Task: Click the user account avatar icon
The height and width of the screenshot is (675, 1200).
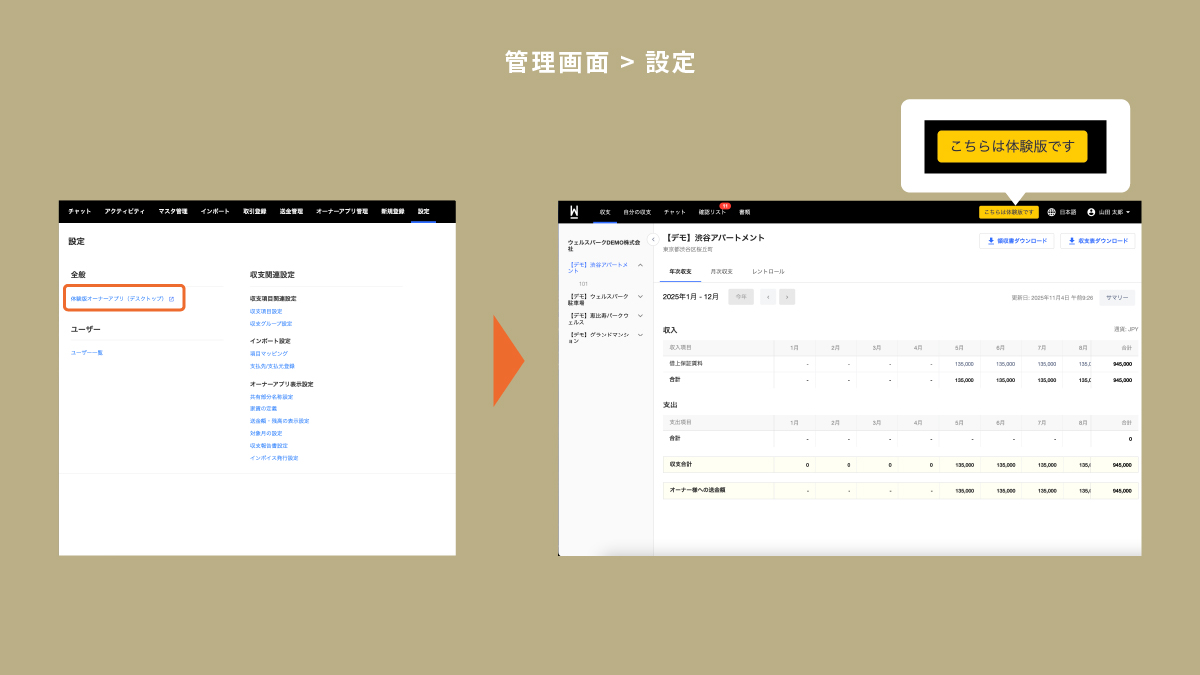Action: pyautogui.click(x=1091, y=212)
